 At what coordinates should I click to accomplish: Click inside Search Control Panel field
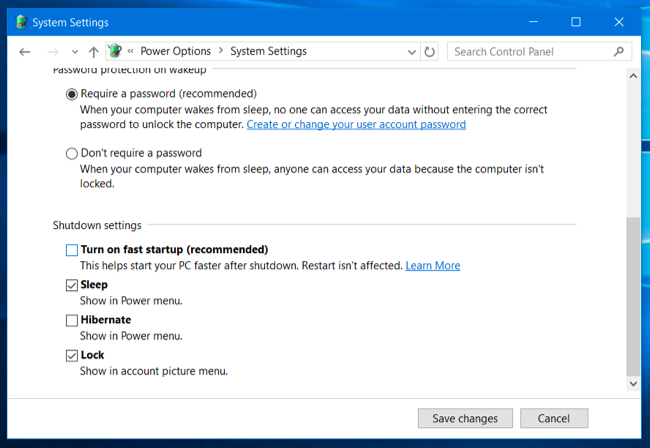[528, 52]
